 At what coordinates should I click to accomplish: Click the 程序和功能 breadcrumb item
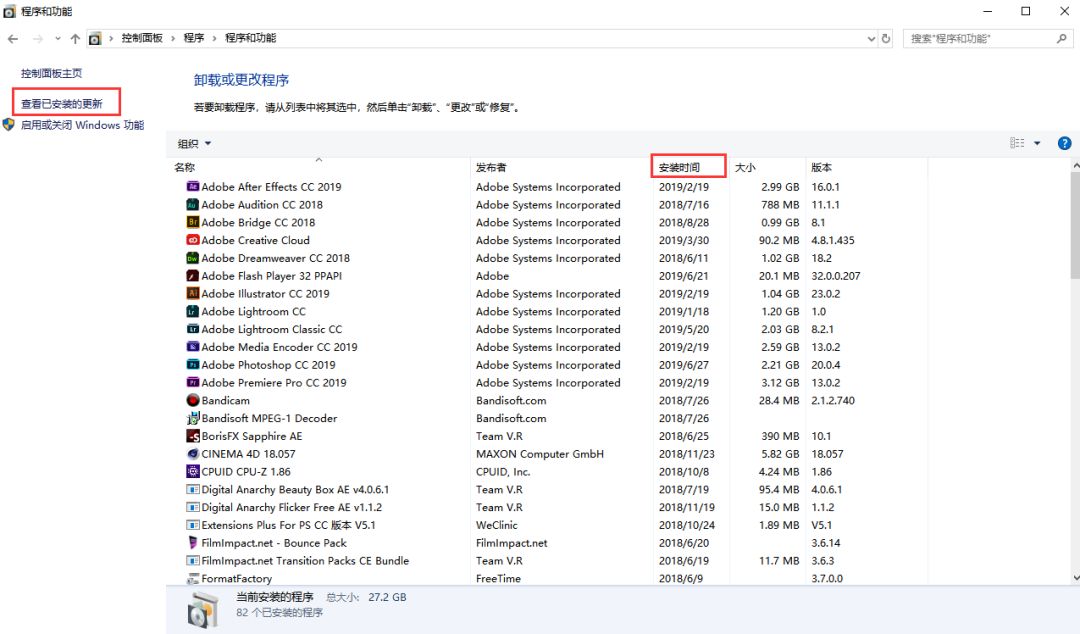click(x=251, y=38)
